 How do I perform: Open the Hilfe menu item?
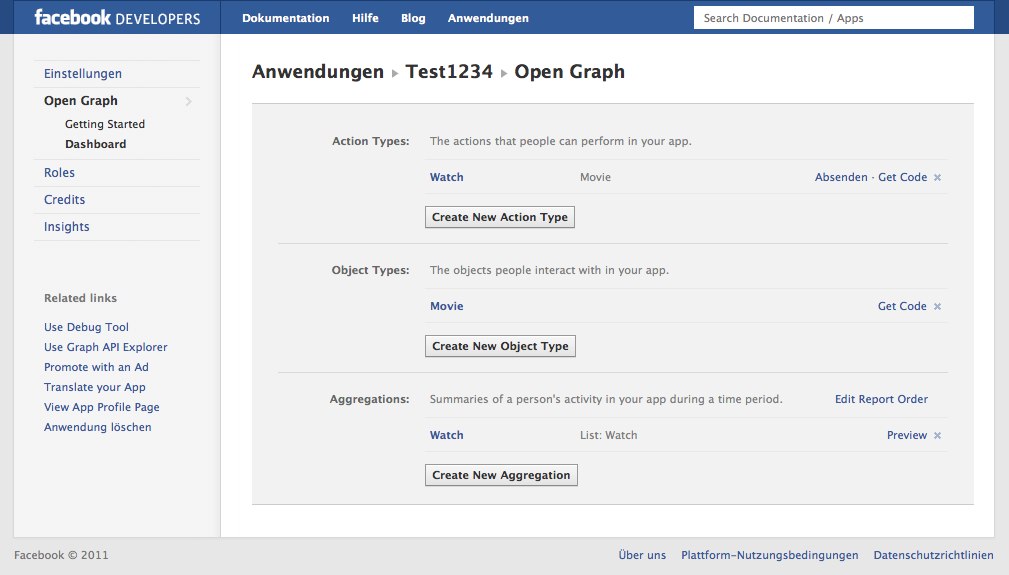365,18
